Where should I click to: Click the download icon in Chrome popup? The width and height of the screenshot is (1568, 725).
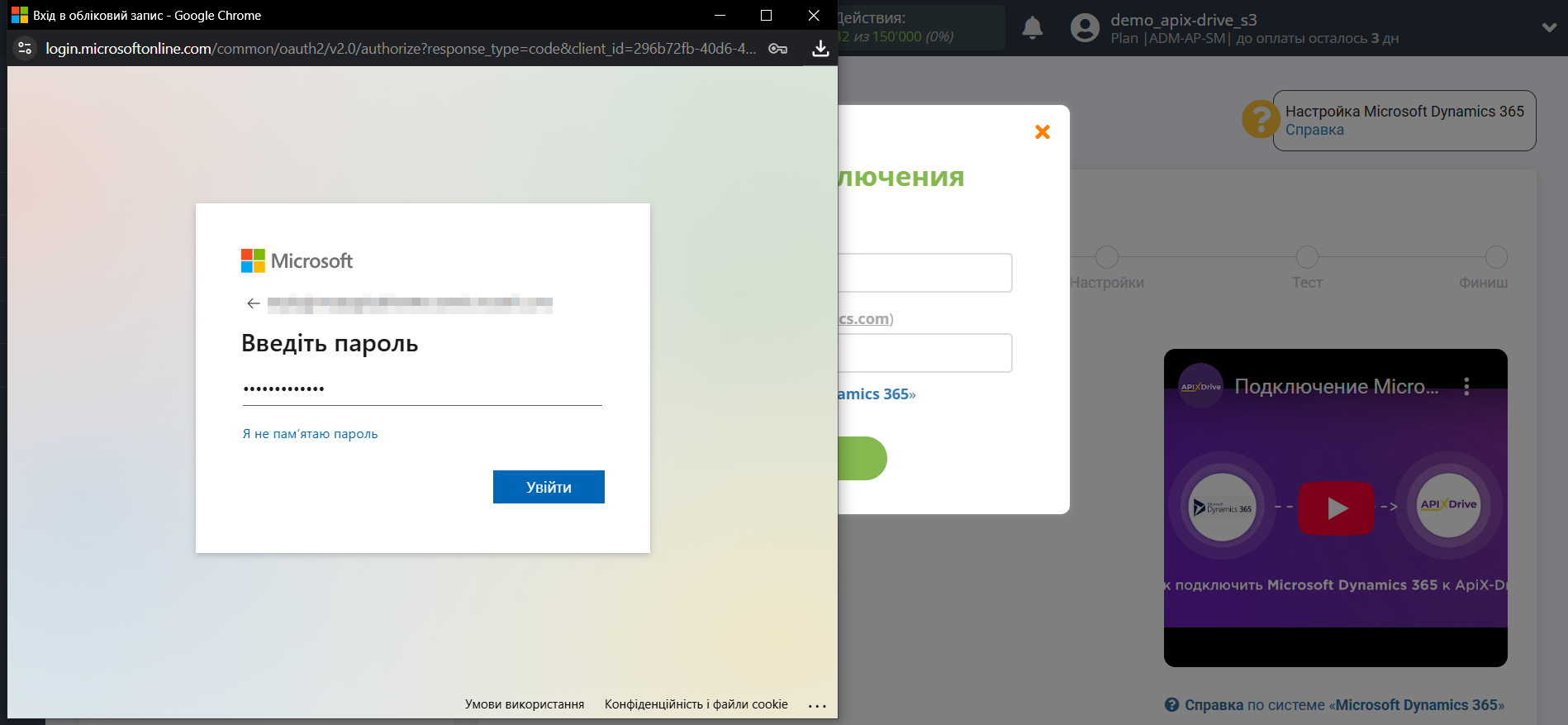pos(820,48)
